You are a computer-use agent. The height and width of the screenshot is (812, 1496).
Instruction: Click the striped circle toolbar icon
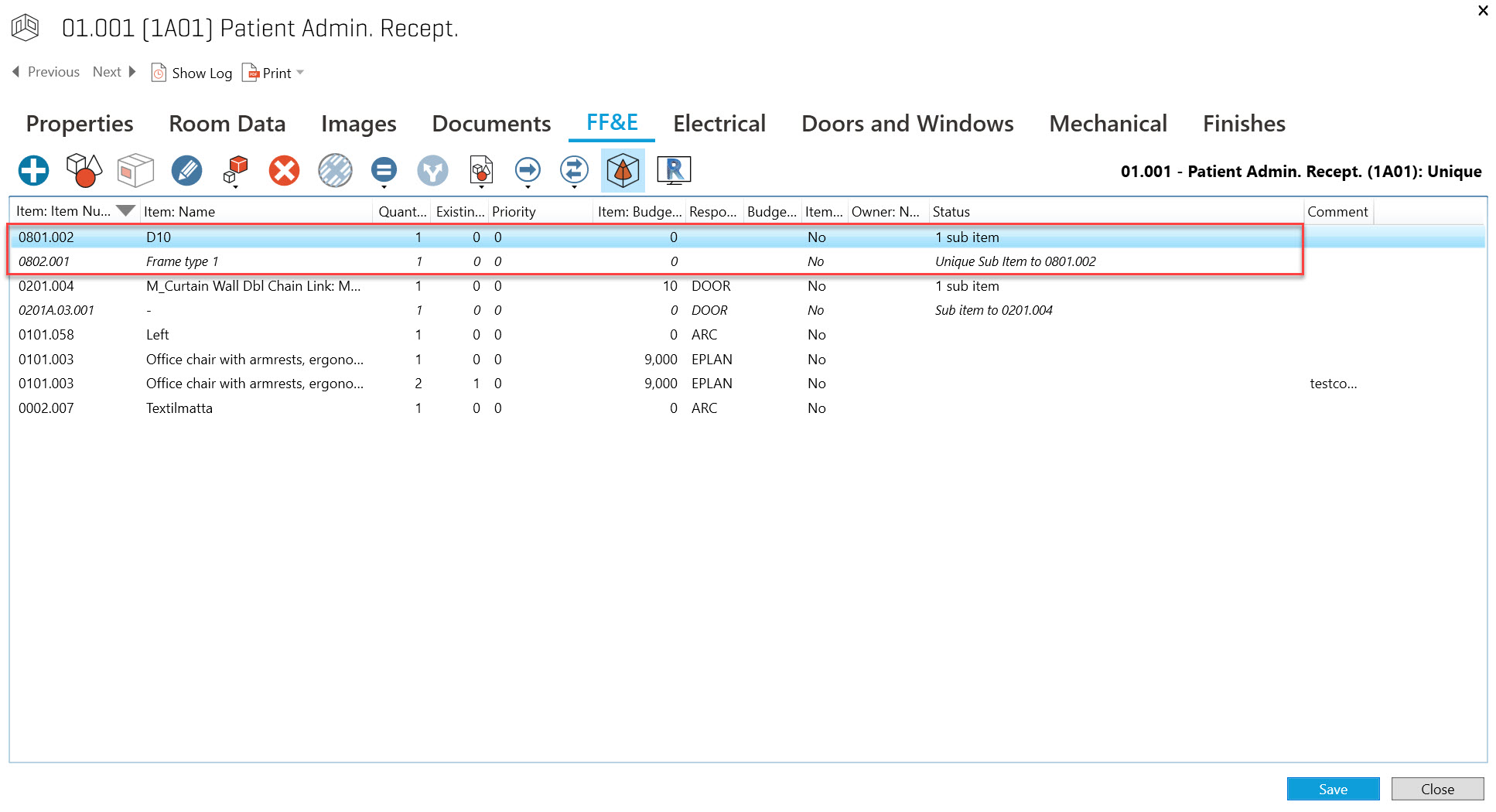[x=335, y=171]
